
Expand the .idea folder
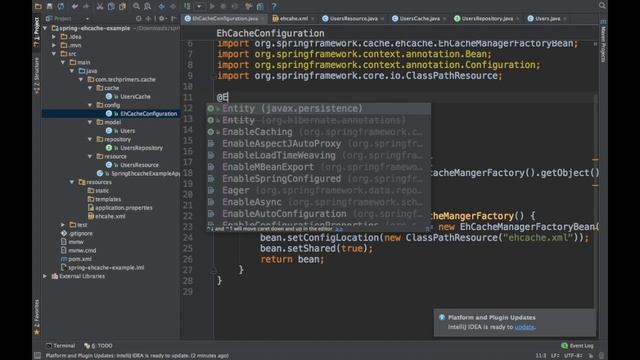[54, 37]
